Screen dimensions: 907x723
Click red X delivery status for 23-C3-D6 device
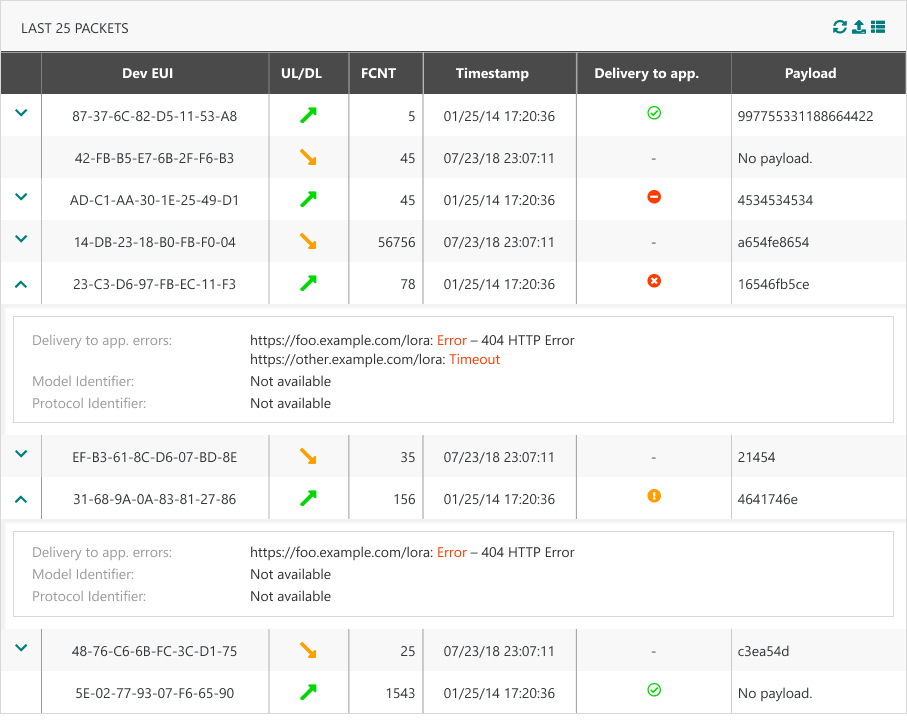pyautogui.click(x=654, y=282)
